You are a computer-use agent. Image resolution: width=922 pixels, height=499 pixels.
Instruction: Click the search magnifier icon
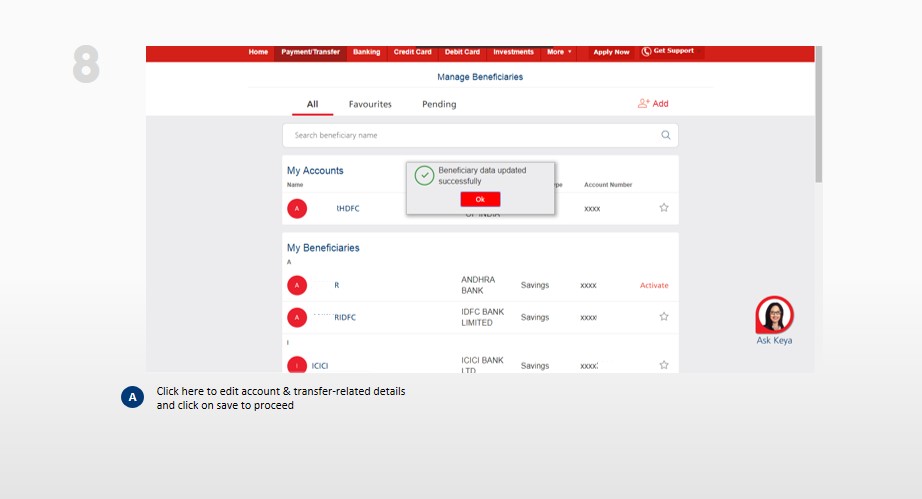click(x=666, y=135)
